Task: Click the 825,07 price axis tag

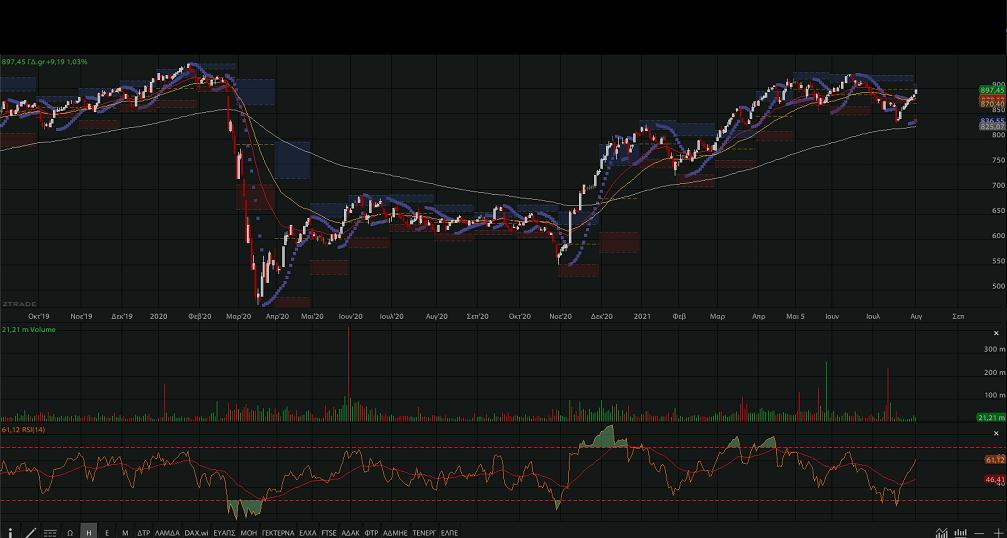Action: tap(992, 127)
